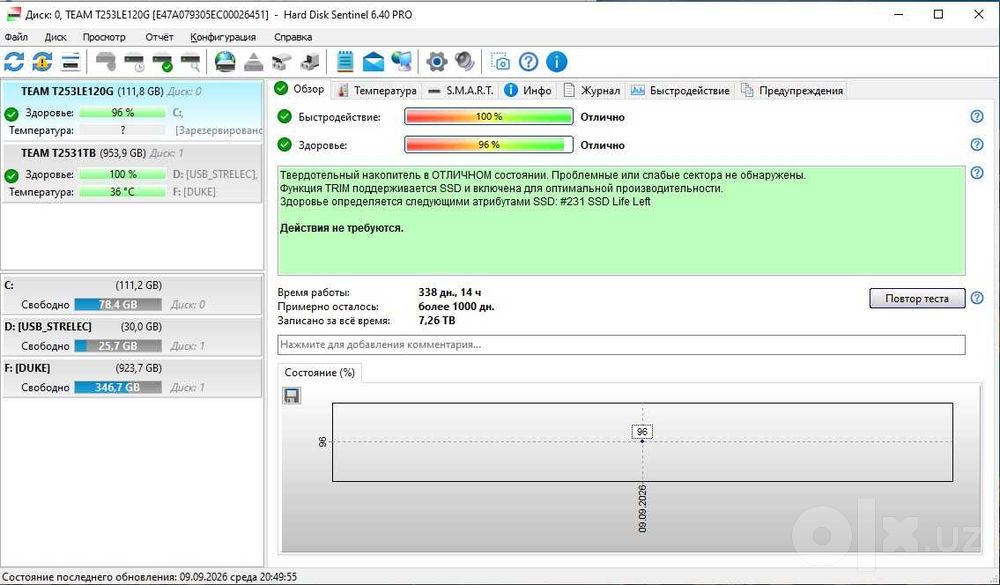Viewport: 1000px width, 585px height.
Task: Open the Файл menu
Action: pyautogui.click(x=16, y=37)
